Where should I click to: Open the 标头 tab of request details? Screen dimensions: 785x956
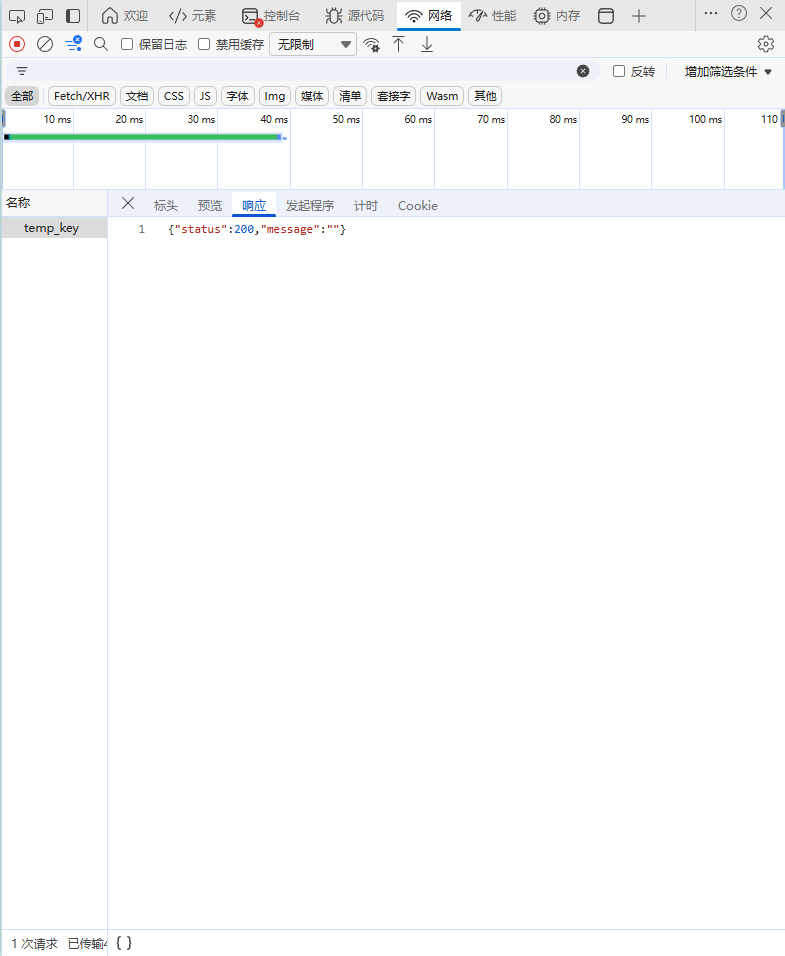pos(165,205)
